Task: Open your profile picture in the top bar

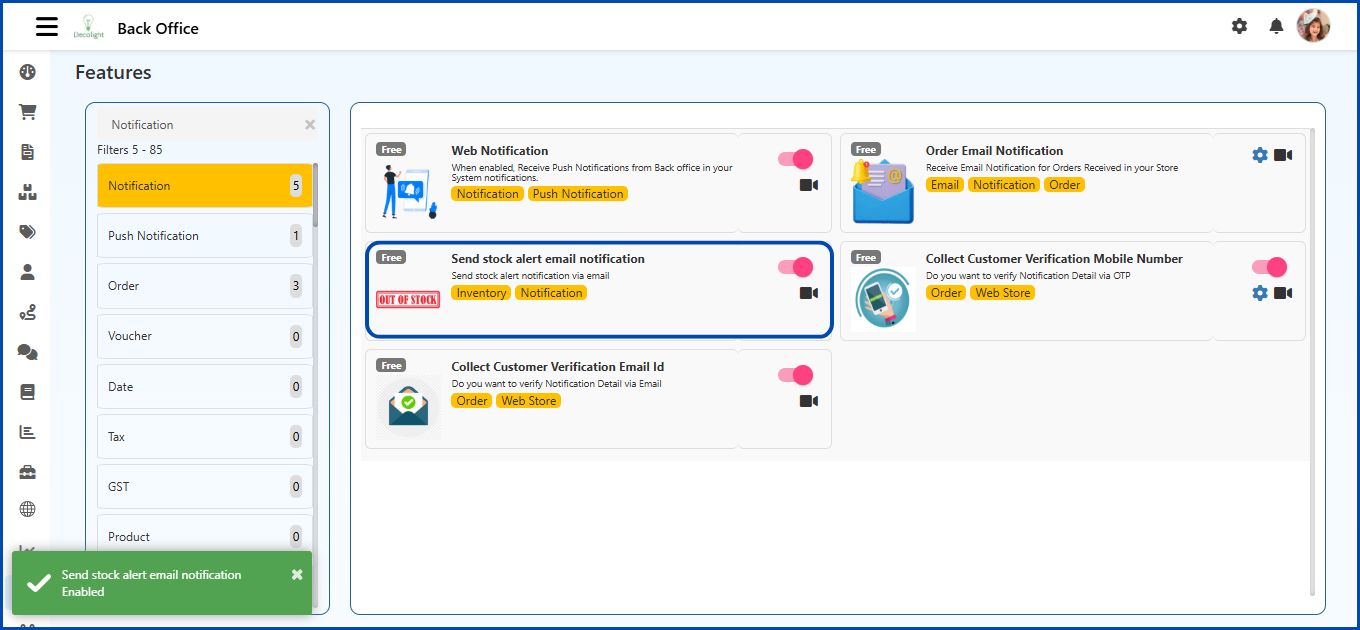Action: [1314, 25]
